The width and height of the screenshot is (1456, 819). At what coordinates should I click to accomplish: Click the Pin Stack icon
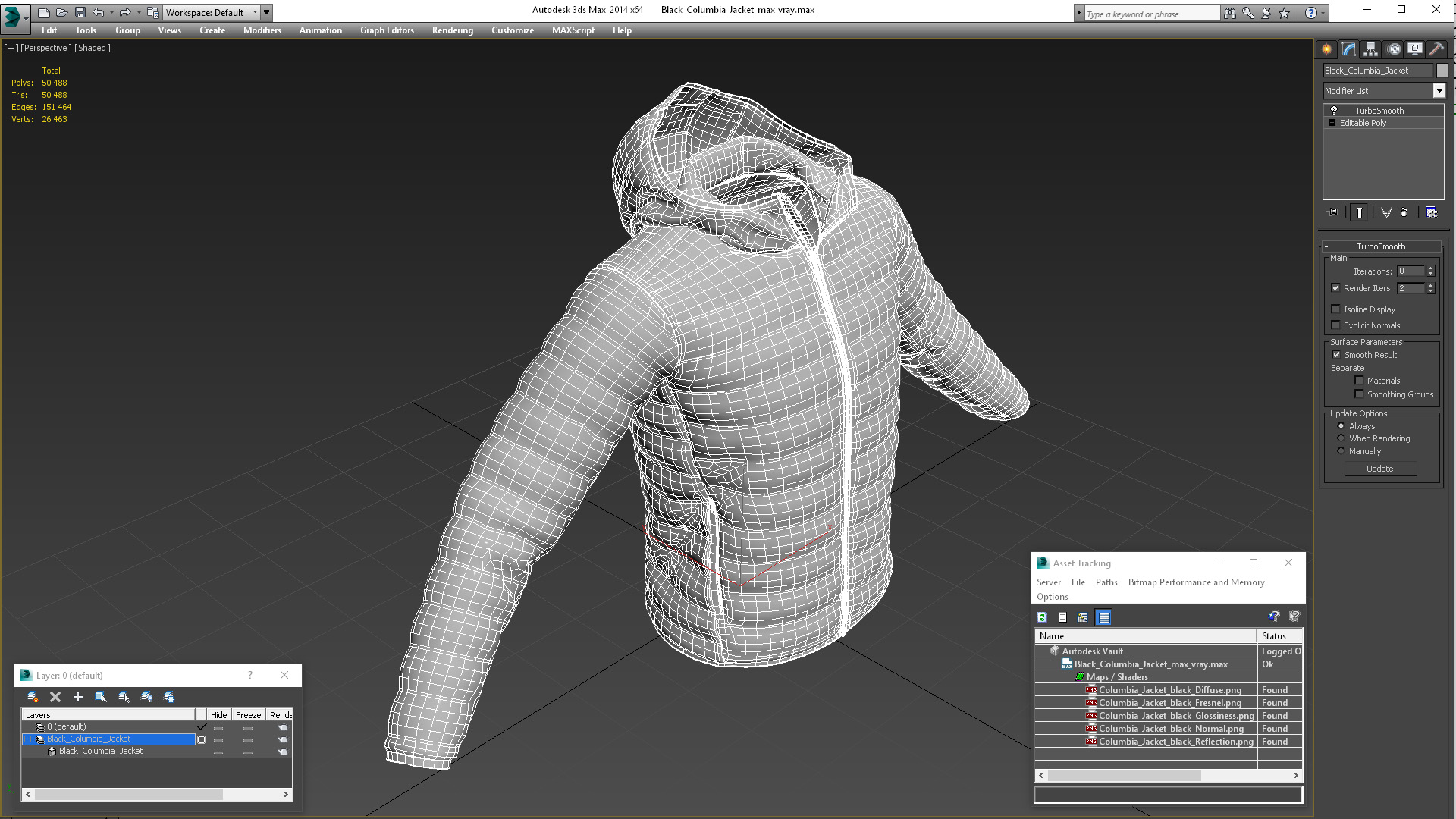coord(1334,212)
